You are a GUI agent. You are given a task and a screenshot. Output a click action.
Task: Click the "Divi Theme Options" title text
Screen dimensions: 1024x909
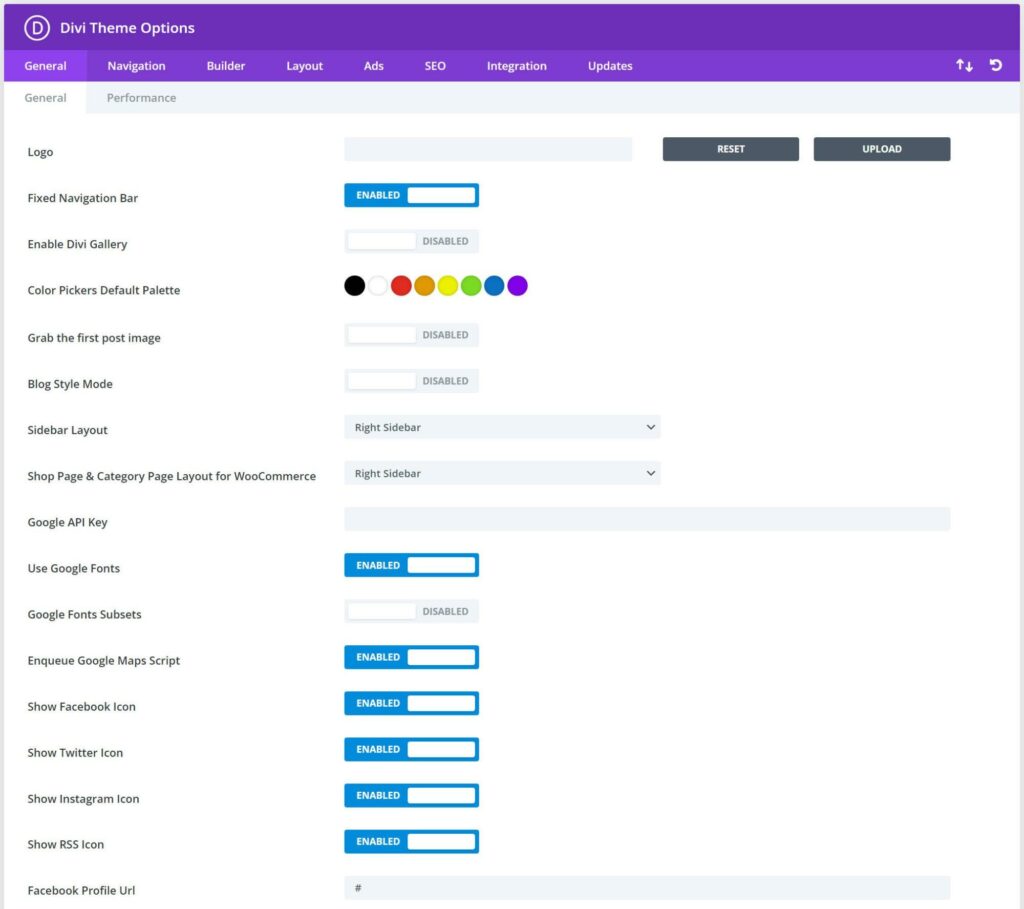tap(127, 28)
